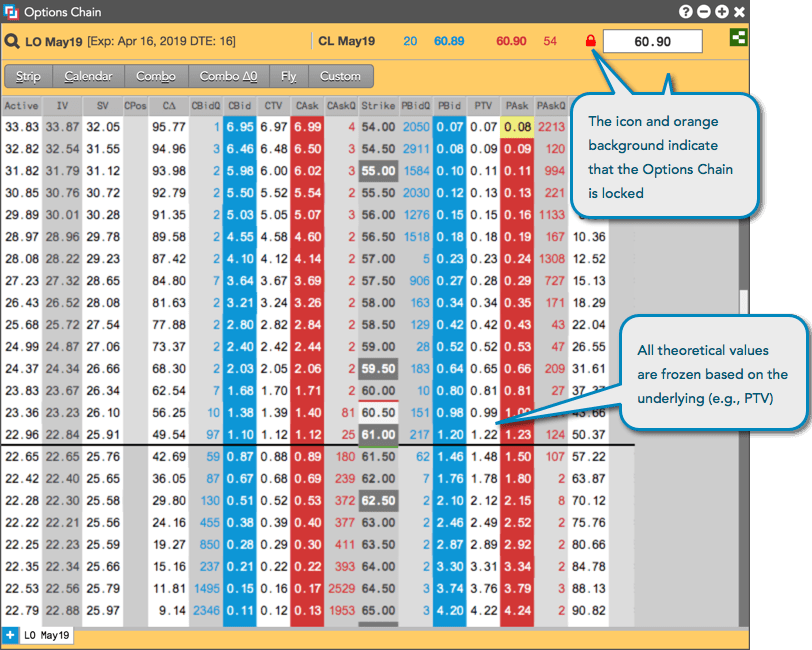Select the 61.00 strike cell
Screen dimensions: 812x650
379,435
